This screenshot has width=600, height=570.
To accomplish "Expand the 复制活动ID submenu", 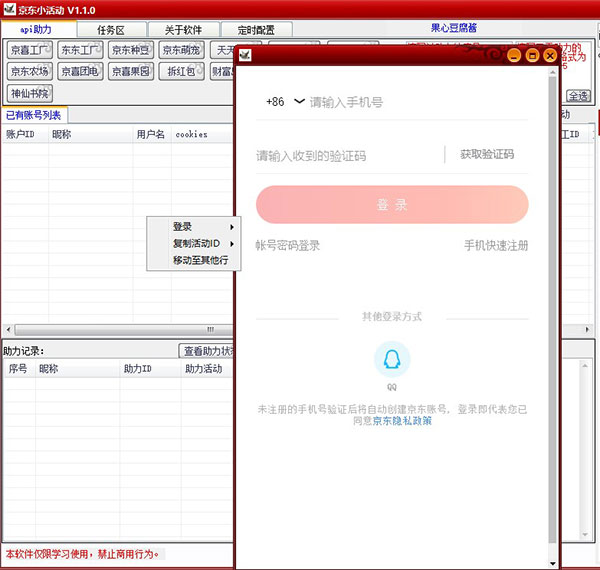I will [202, 244].
